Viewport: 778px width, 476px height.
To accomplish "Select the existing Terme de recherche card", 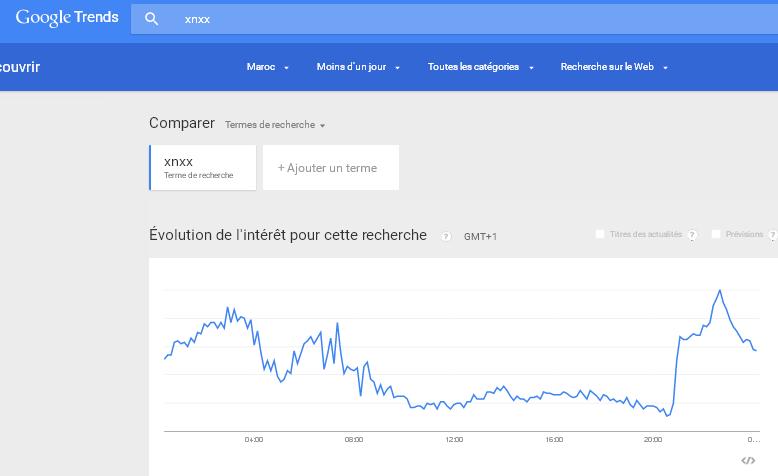I will (202, 167).
